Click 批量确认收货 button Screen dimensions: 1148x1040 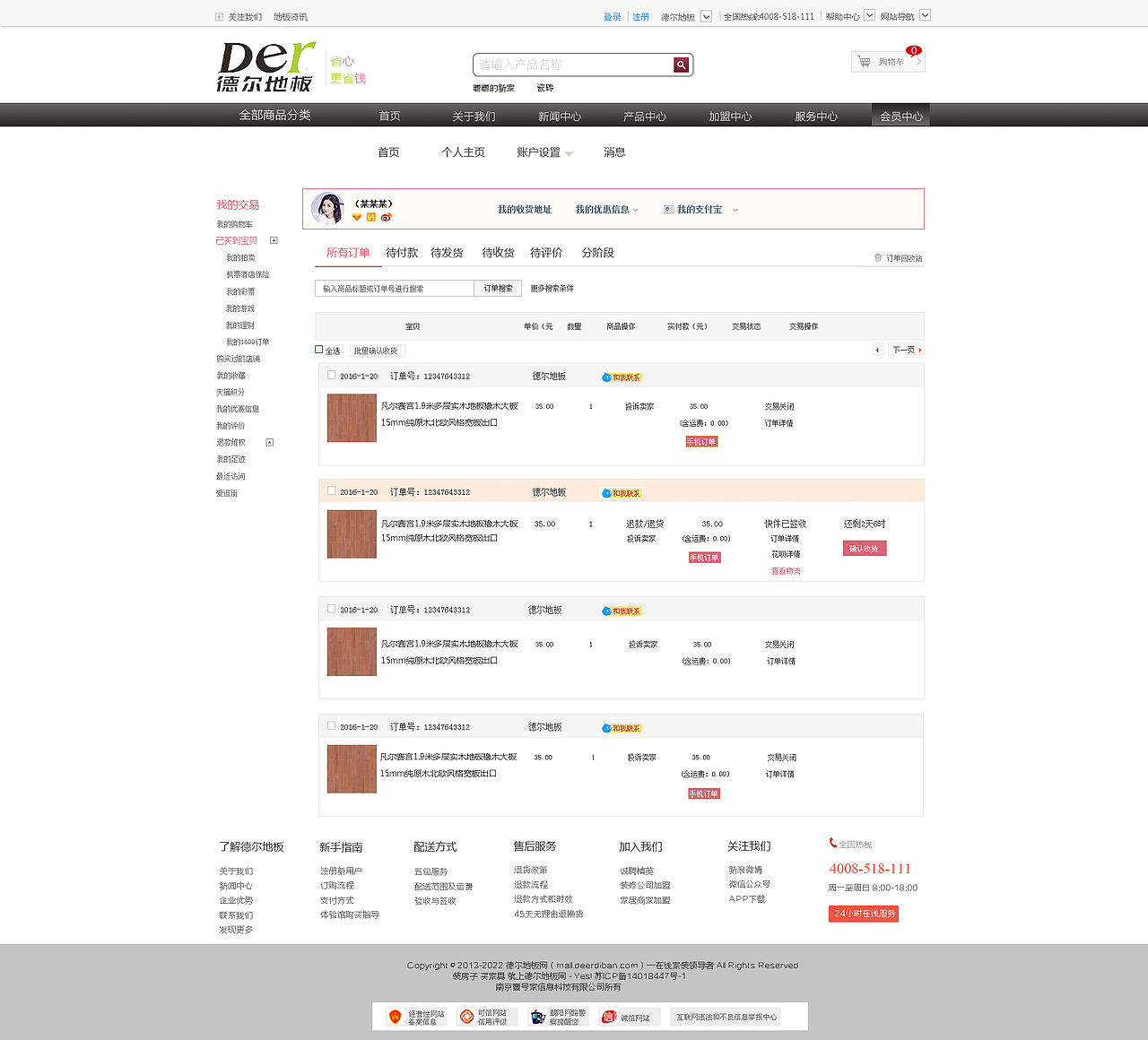pyautogui.click(x=376, y=351)
